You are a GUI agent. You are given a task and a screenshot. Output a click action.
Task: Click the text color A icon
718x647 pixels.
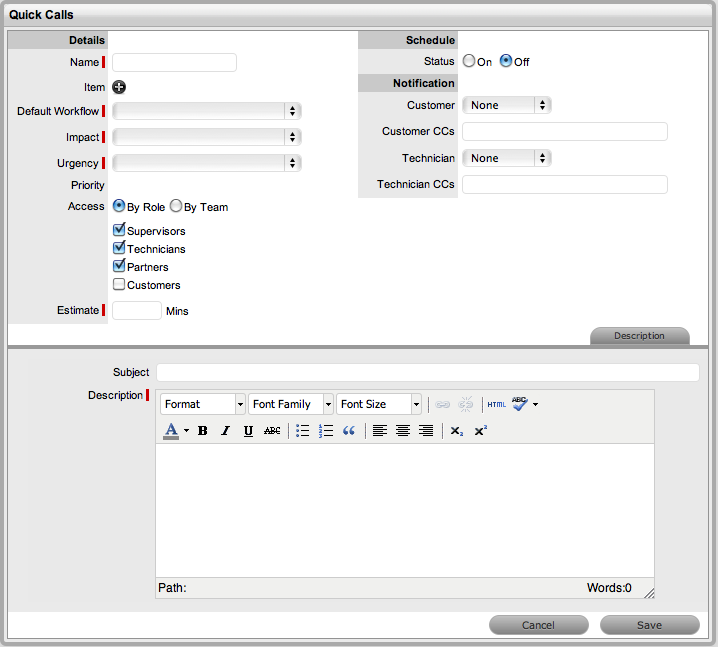(171, 431)
